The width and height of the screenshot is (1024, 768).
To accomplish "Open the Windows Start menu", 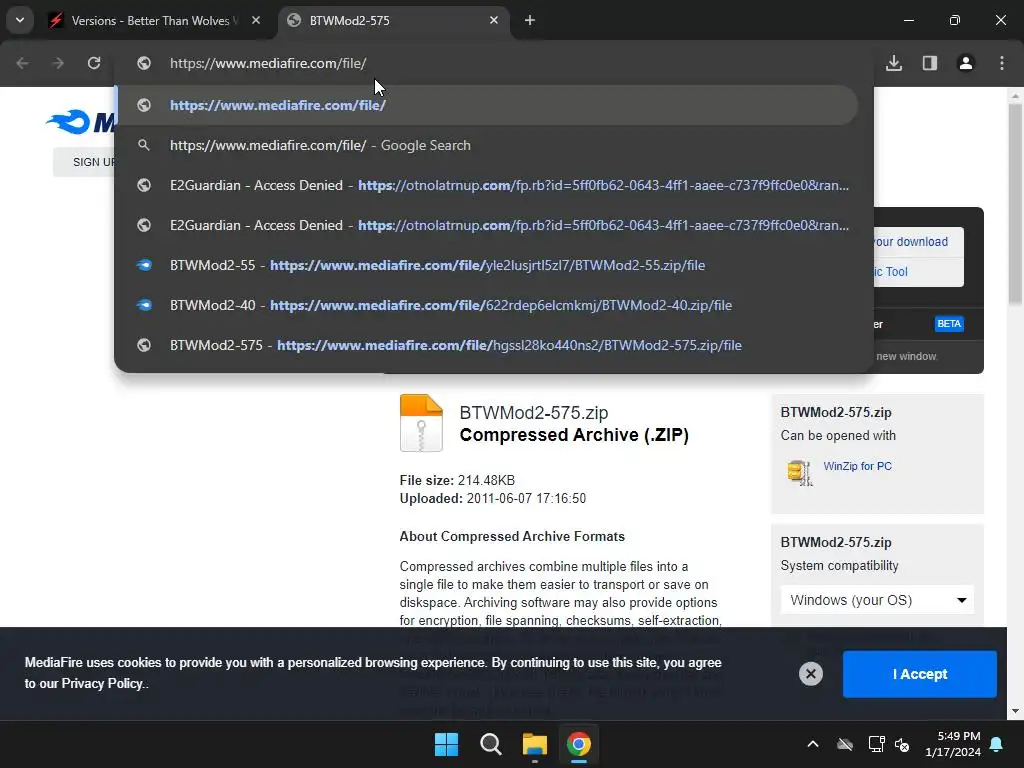I will click(x=447, y=744).
